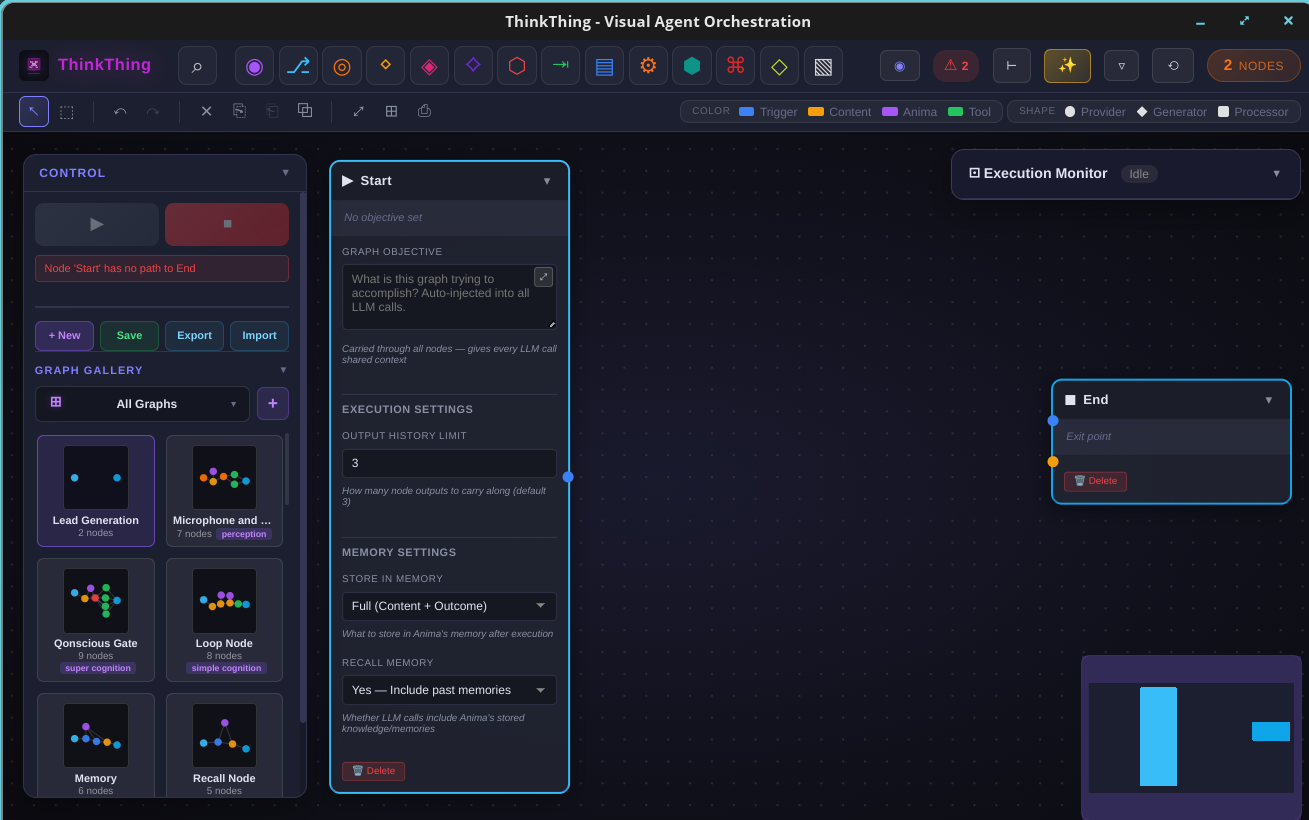This screenshot has width=1309, height=820.
Task: Add the orange gear node
Action: (648, 66)
